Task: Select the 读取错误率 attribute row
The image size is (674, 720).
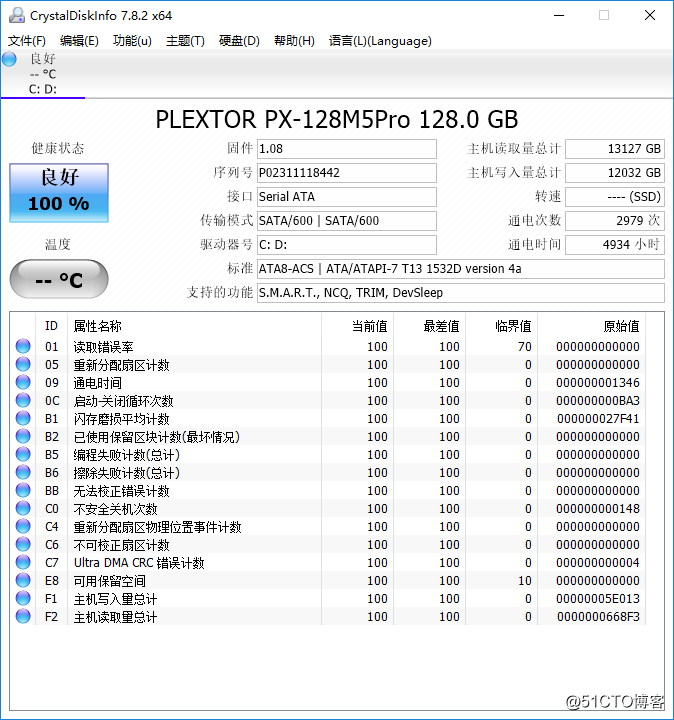Action: click(328, 346)
